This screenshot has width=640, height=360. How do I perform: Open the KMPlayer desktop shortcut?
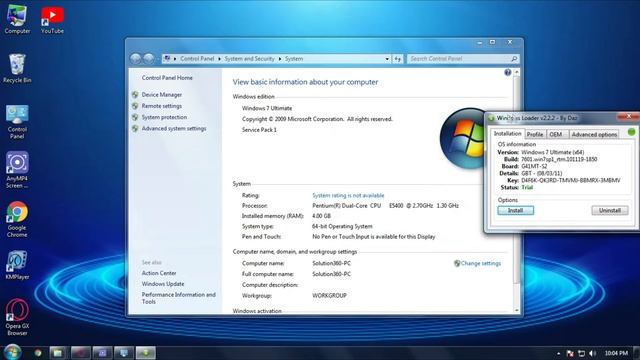(17, 265)
